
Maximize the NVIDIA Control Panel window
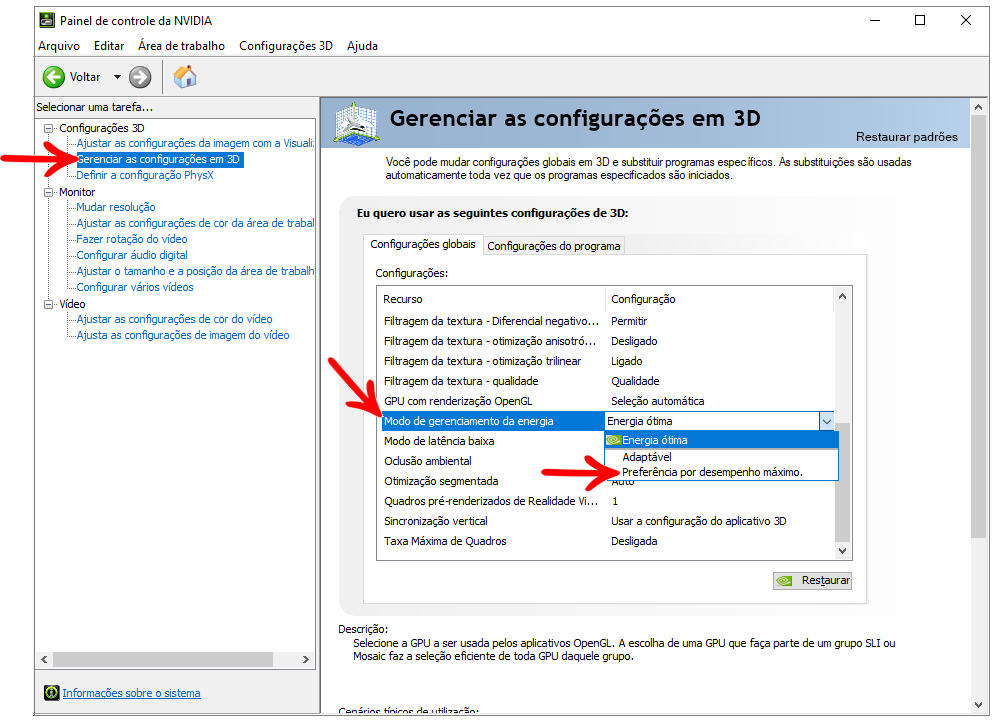click(x=920, y=20)
